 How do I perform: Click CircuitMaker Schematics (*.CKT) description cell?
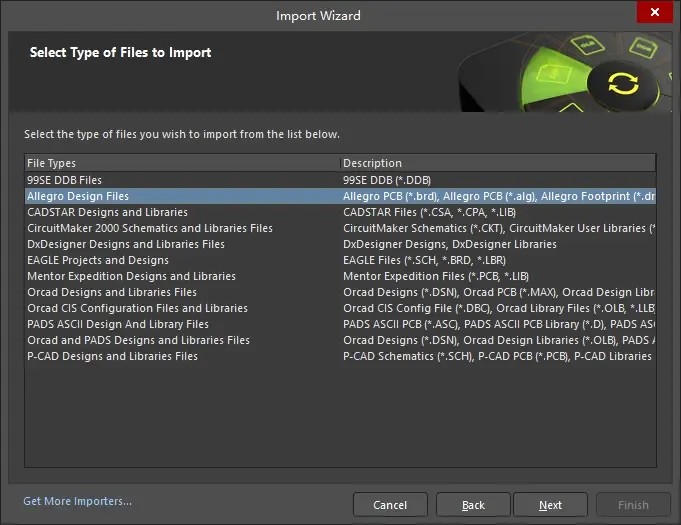point(499,228)
